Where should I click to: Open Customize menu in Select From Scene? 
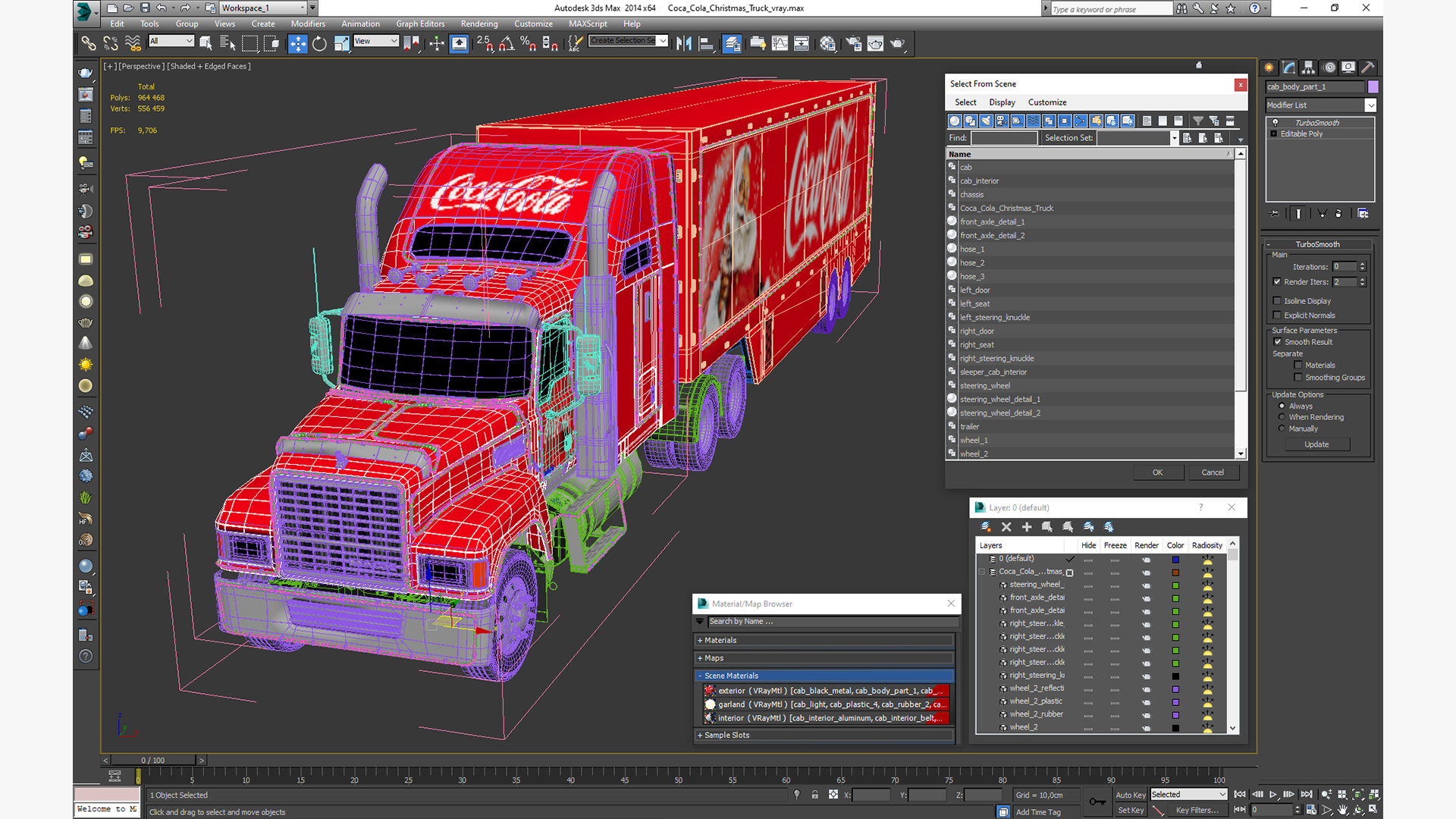(x=1047, y=102)
